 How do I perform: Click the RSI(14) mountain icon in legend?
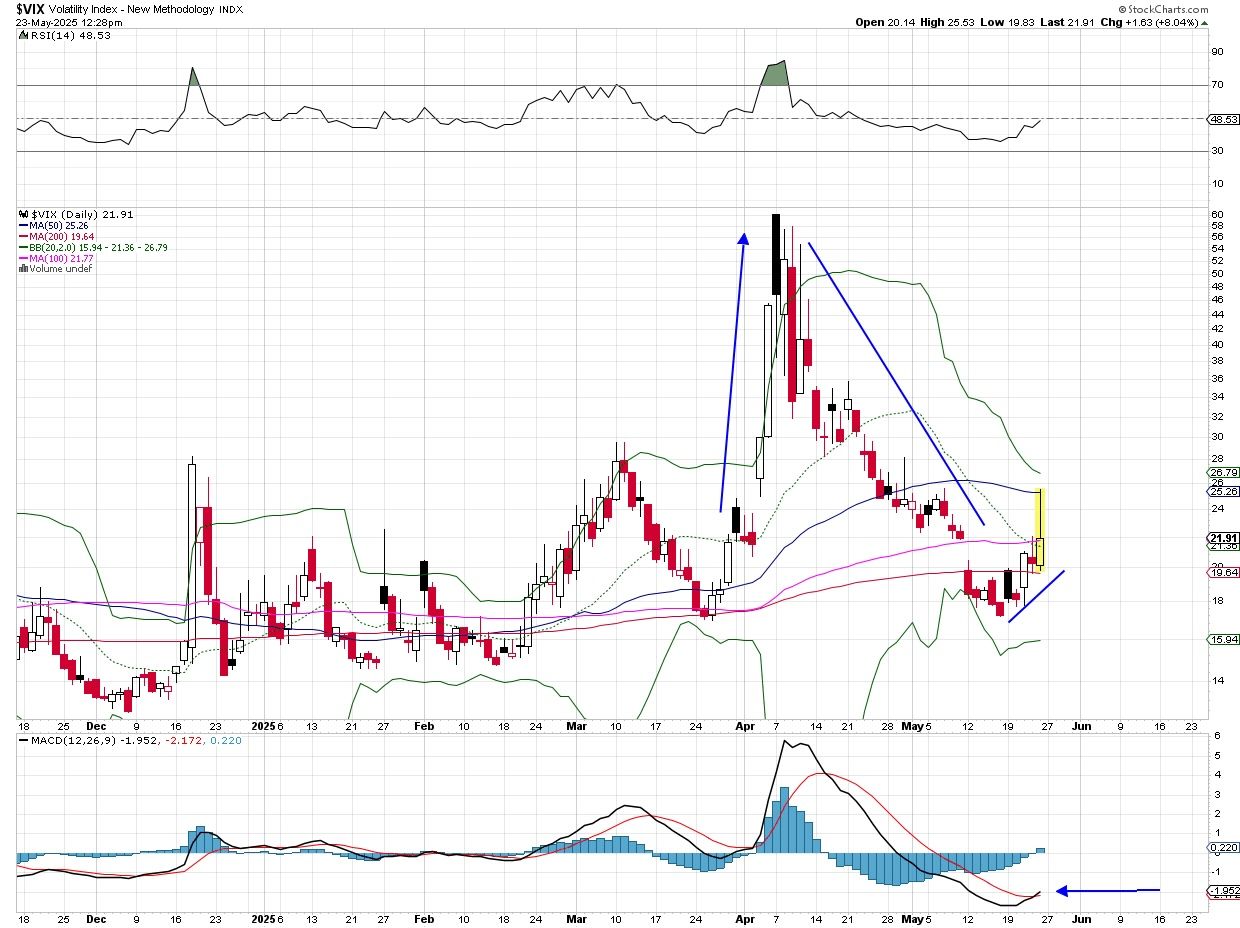click(21, 36)
